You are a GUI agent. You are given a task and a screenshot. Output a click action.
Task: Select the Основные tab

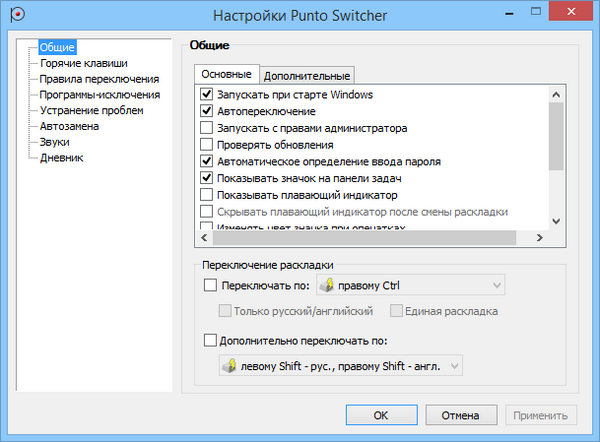[x=225, y=75]
